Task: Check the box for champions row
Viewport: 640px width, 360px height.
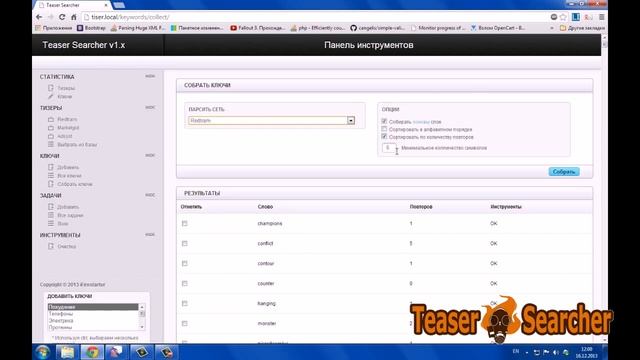Action: pos(184,224)
